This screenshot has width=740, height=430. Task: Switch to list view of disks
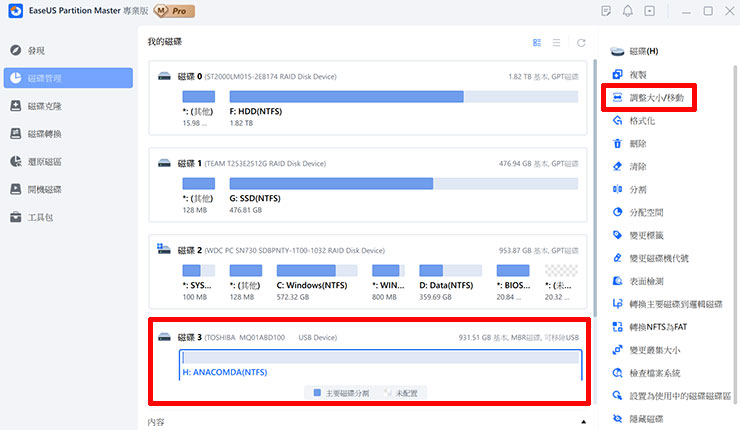556,42
